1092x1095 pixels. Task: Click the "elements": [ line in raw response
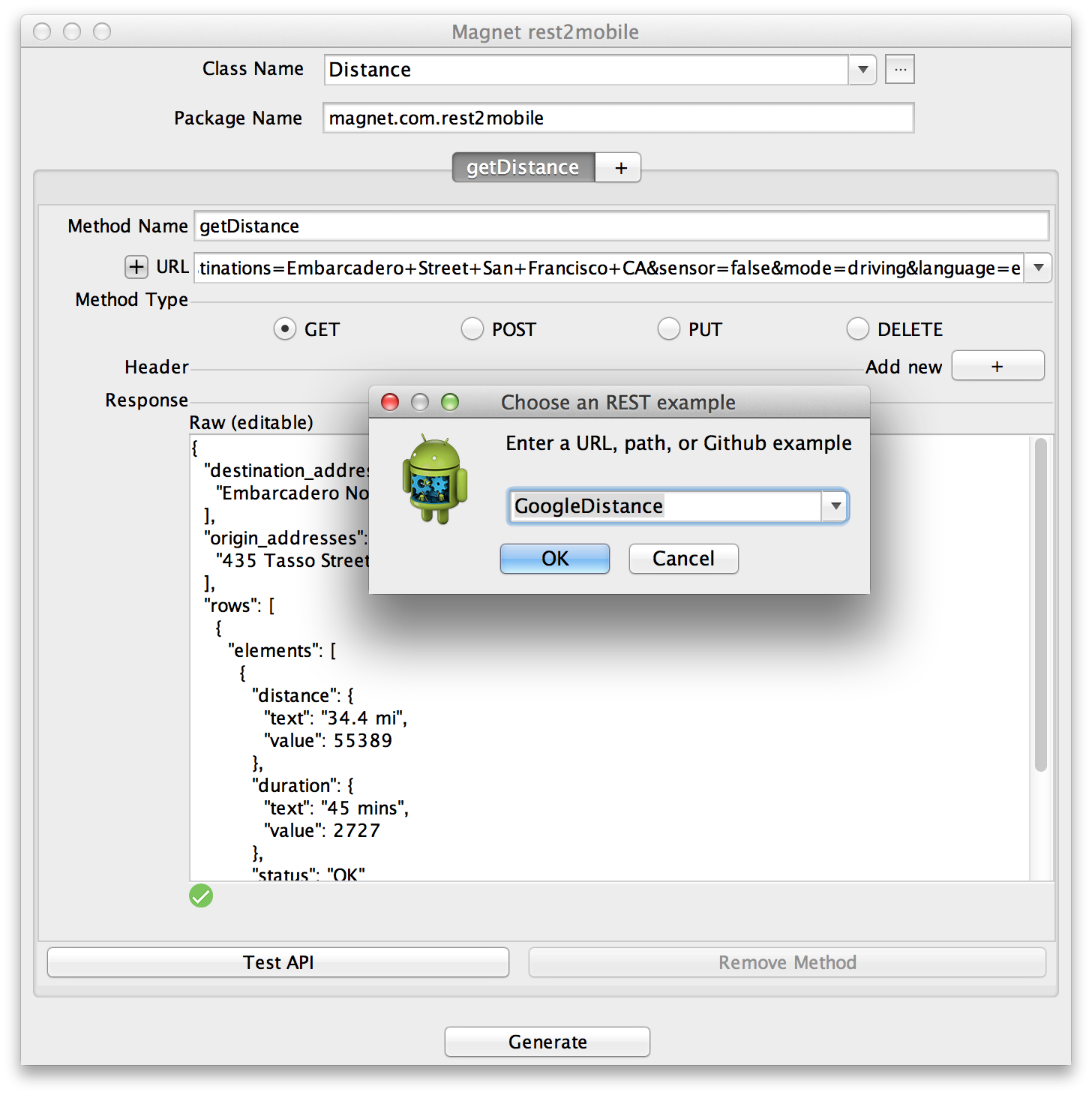[x=282, y=650]
